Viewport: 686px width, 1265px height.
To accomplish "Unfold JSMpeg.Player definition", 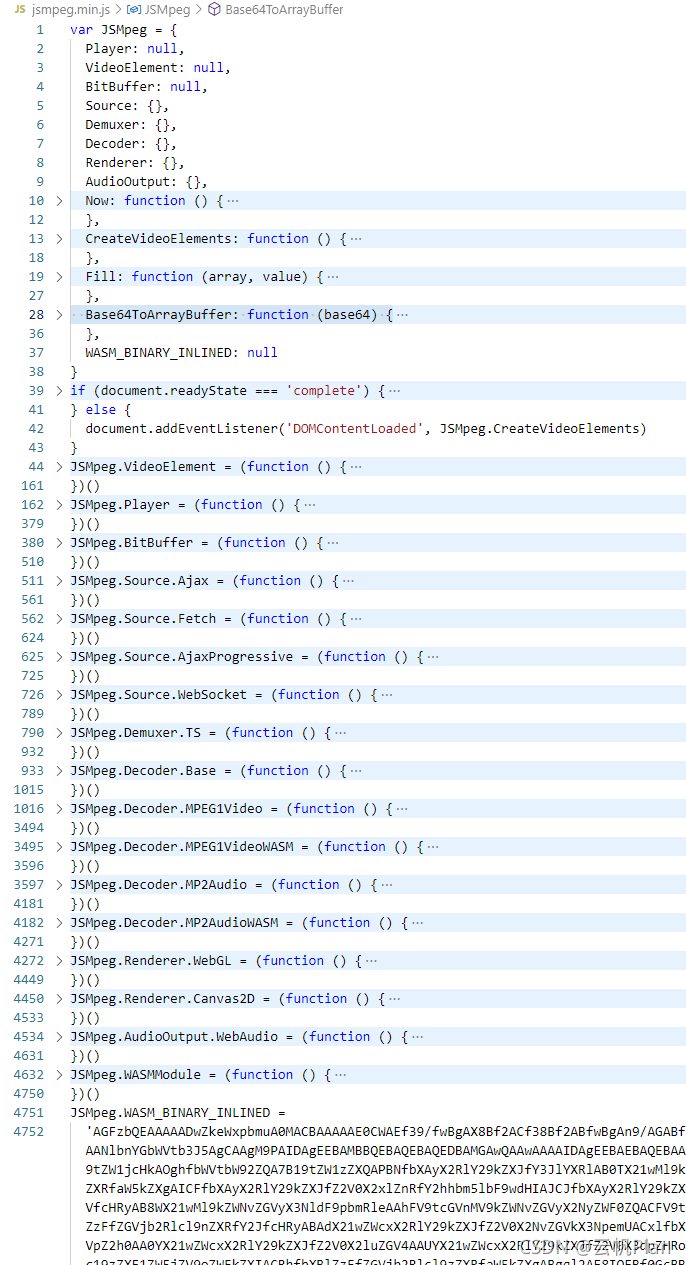I will (x=59, y=505).
